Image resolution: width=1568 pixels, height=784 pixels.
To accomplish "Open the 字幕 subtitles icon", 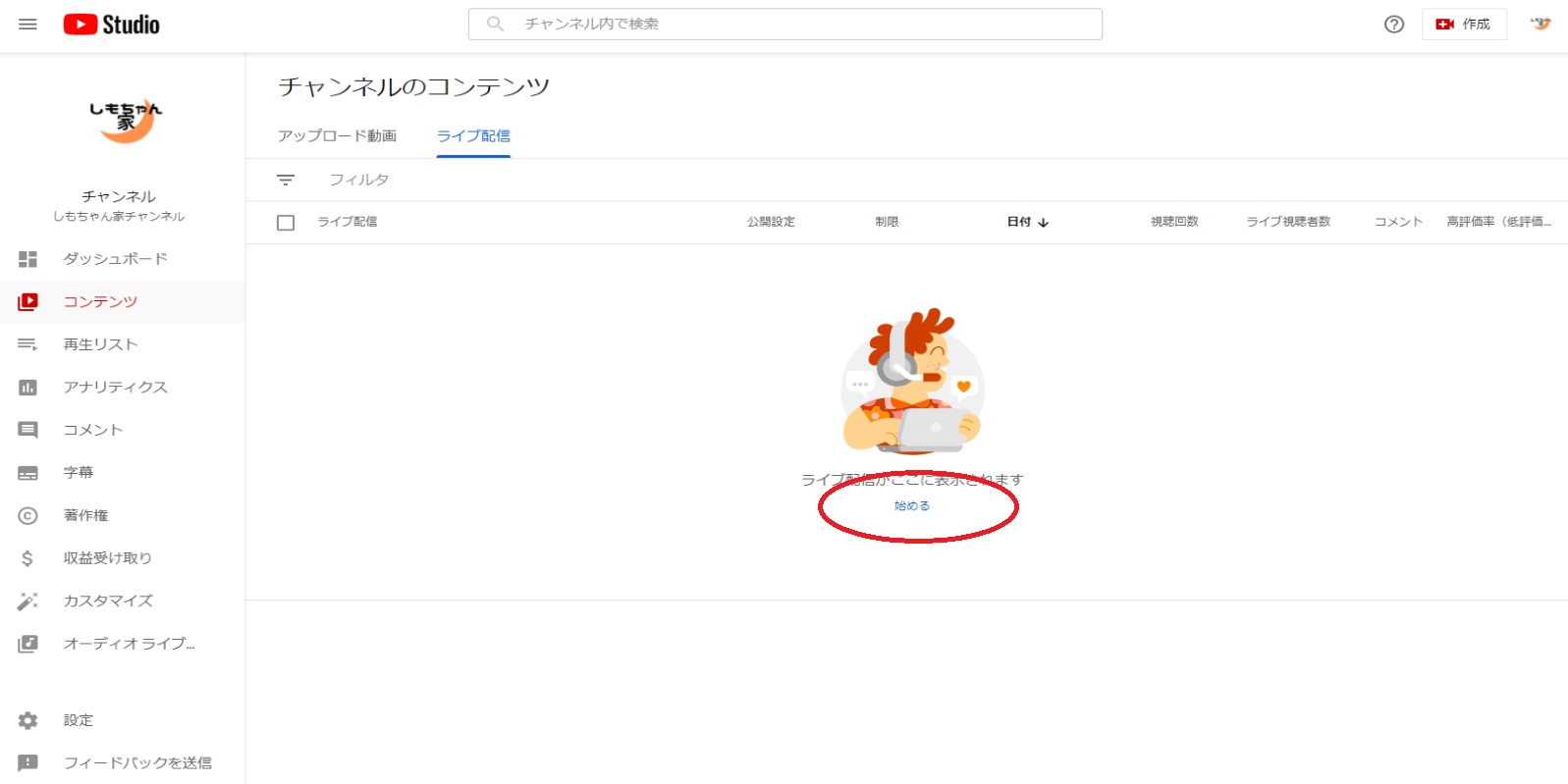I will coord(27,473).
